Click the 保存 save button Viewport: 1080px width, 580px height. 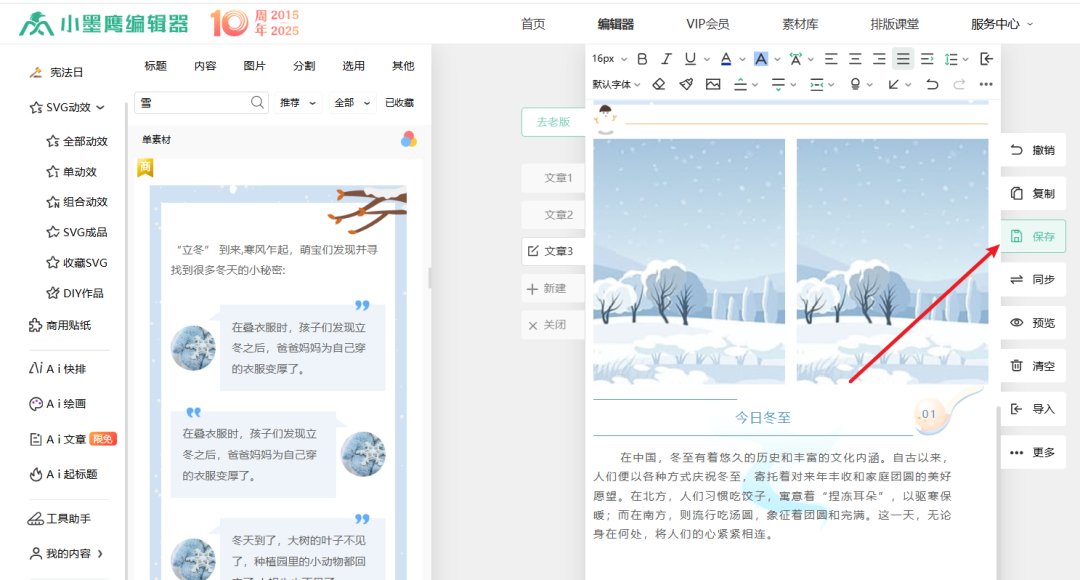(1034, 236)
